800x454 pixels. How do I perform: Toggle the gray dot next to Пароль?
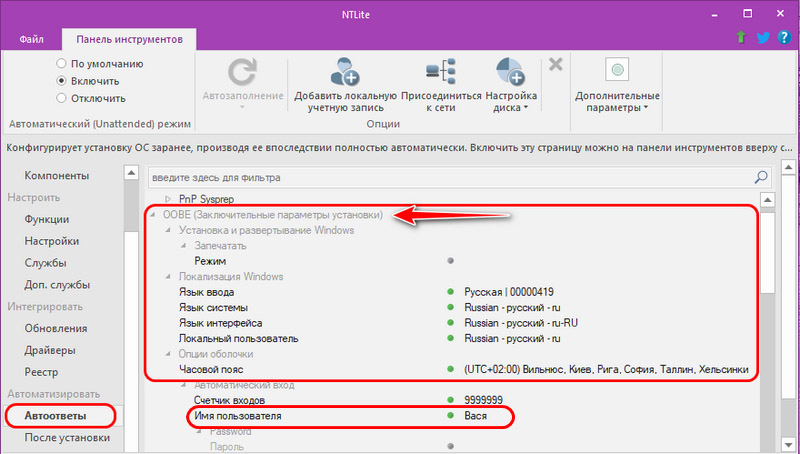(x=451, y=446)
